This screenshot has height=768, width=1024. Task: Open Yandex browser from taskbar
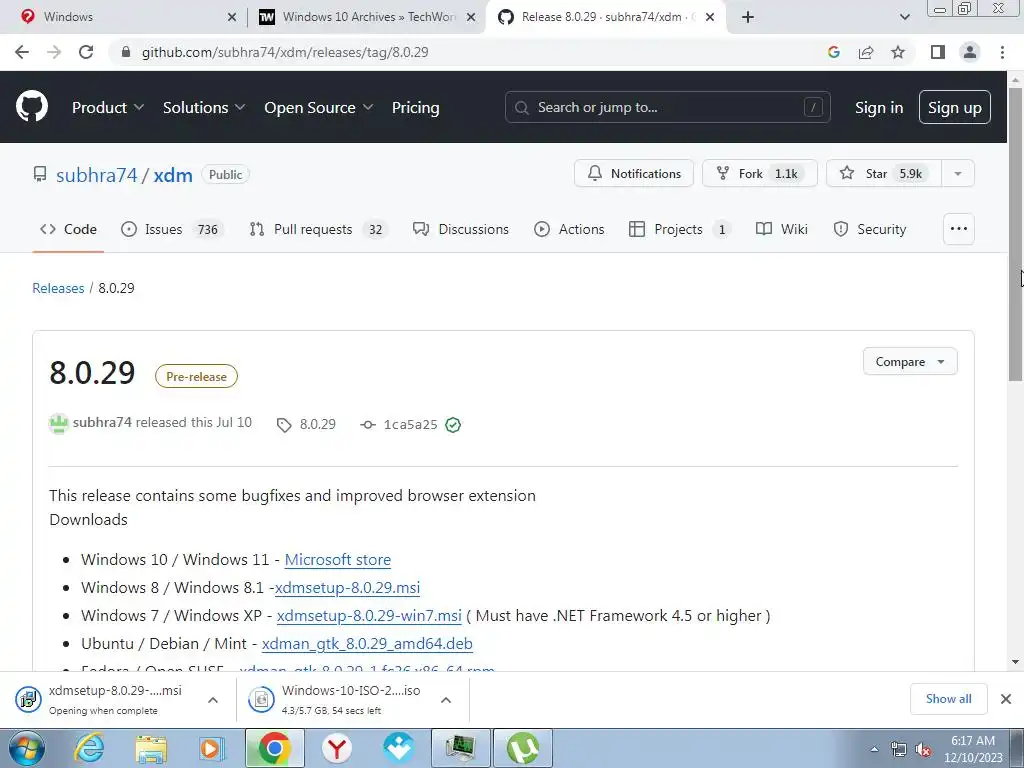click(336, 748)
